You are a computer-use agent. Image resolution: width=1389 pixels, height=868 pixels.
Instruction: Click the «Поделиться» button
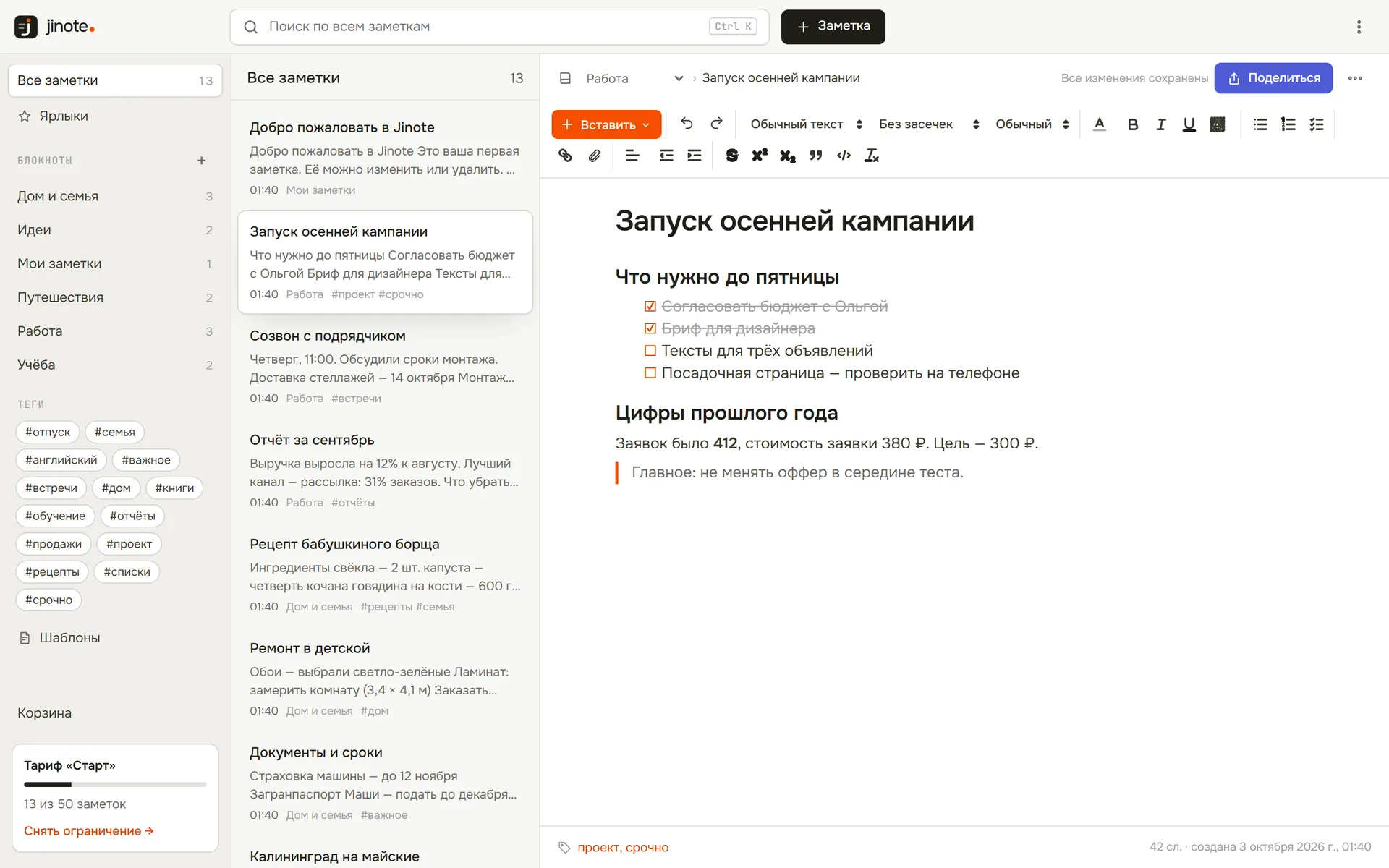[x=1273, y=78]
